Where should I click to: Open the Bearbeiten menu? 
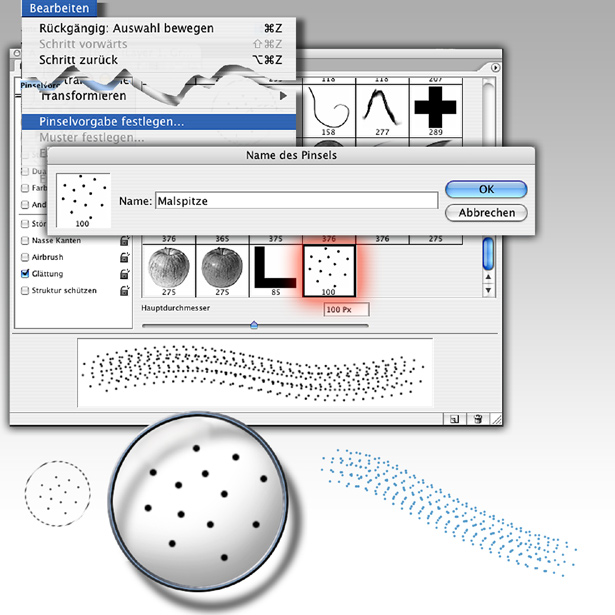click(x=59, y=8)
